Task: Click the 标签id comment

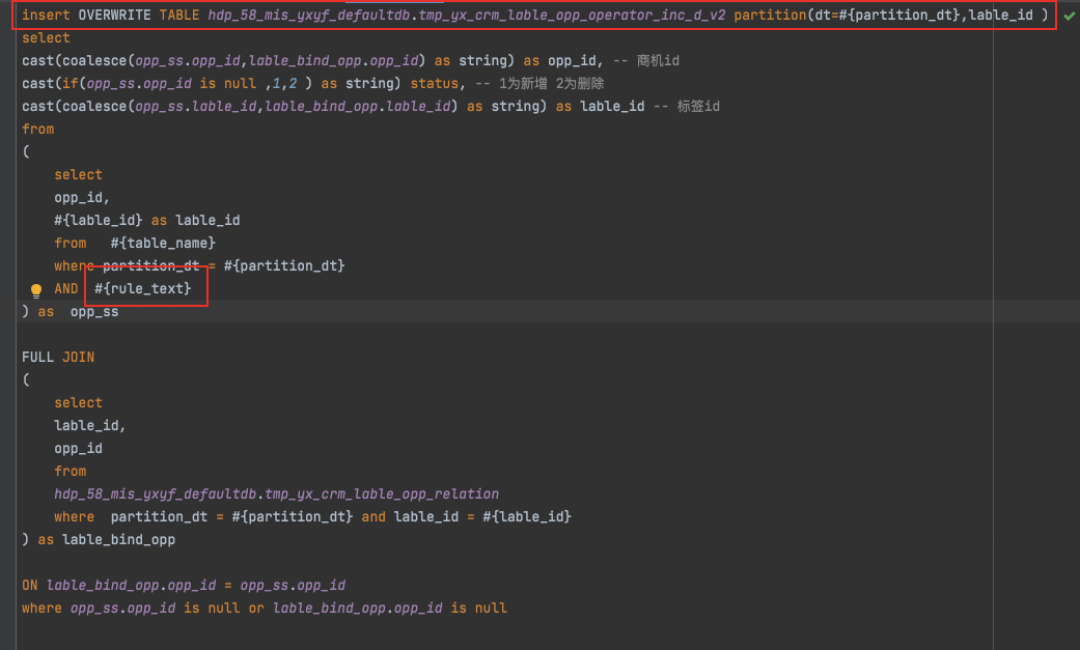Action: pyautogui.click(x=699, y=106)
